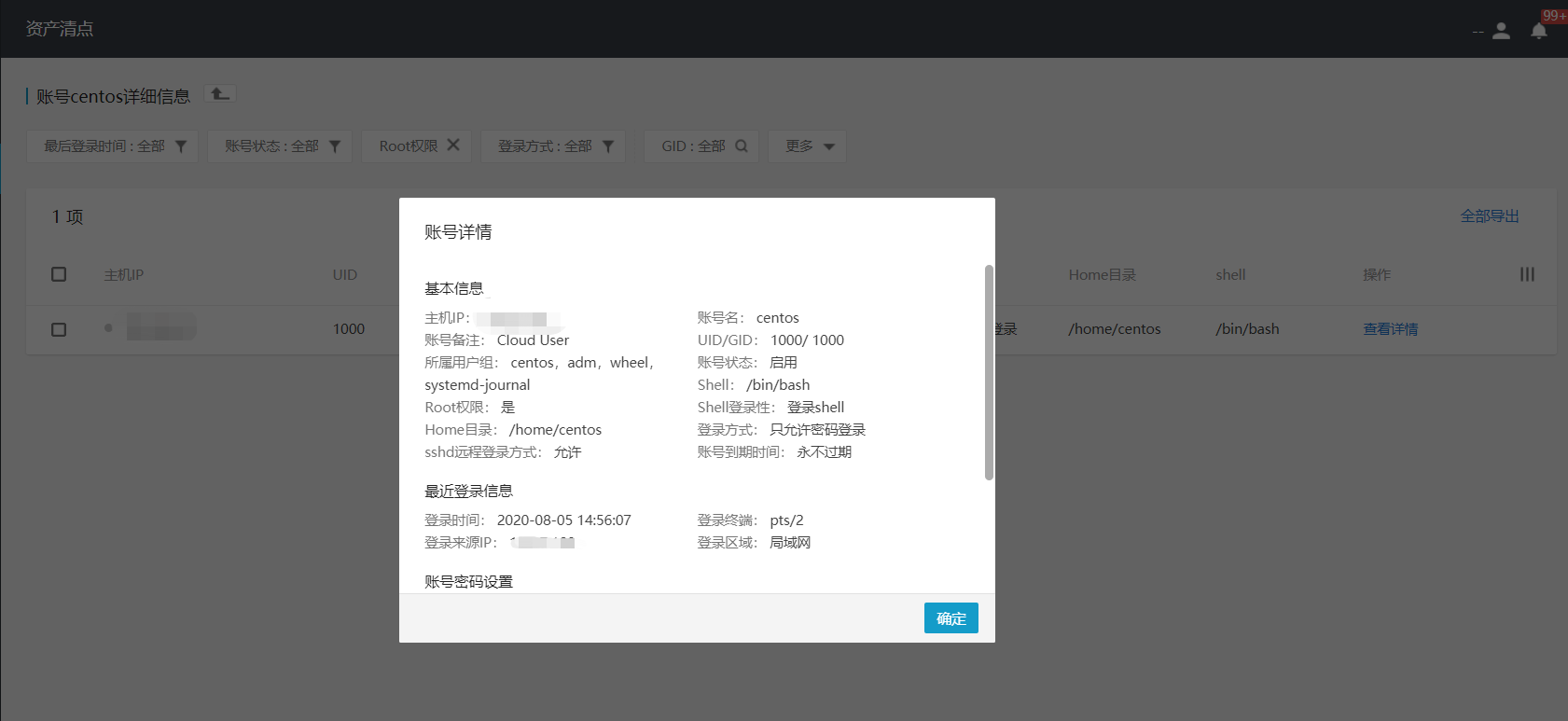Click the 确定 button in dialog

pos(951,618)
